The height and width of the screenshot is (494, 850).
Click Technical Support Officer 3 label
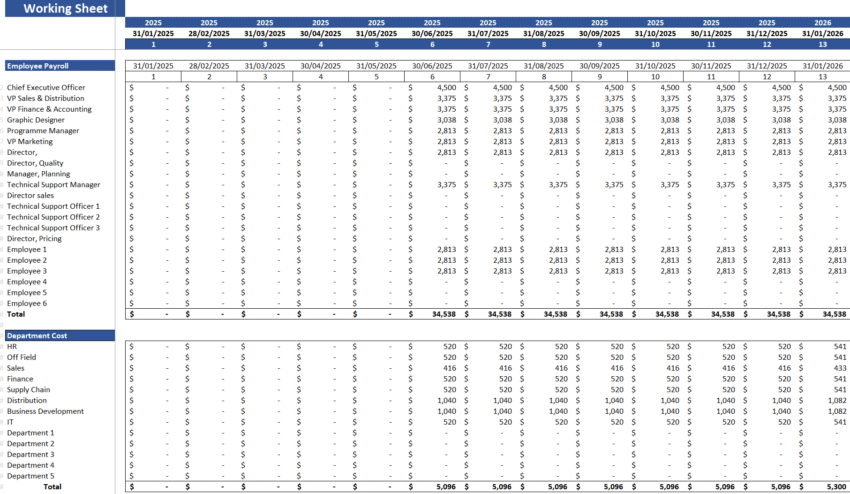pos(53,228)
